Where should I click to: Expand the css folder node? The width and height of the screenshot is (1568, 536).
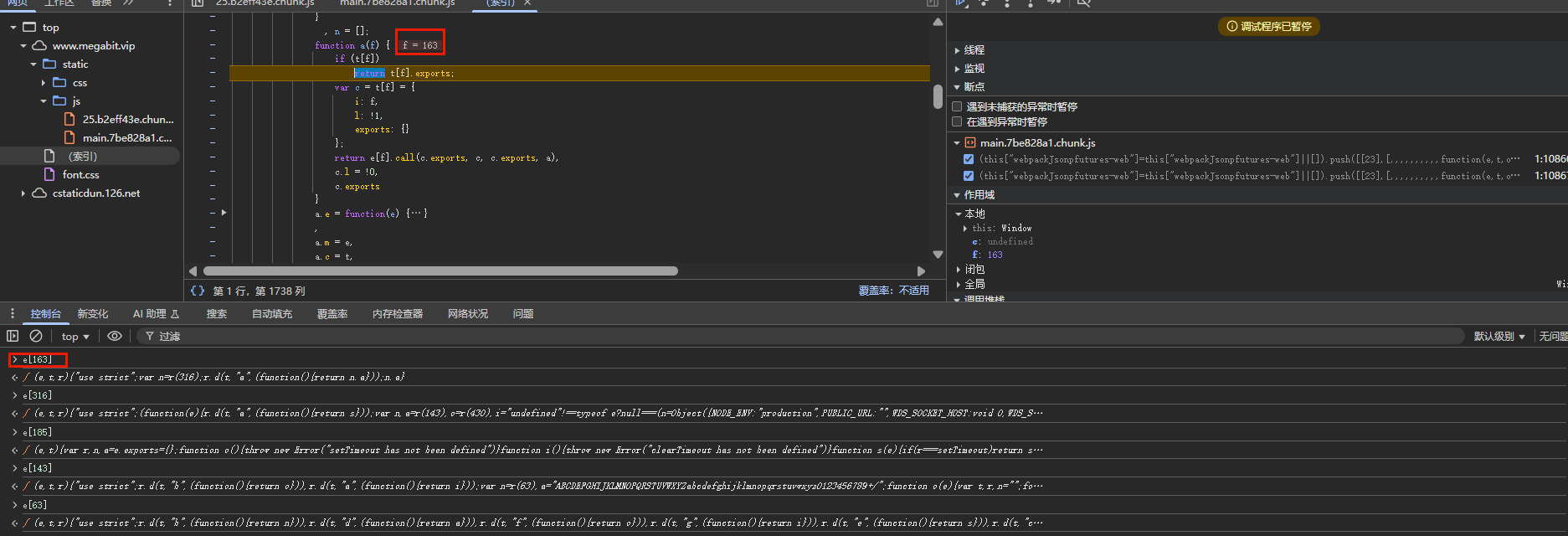pyautogui.click(x=44, y=83)
